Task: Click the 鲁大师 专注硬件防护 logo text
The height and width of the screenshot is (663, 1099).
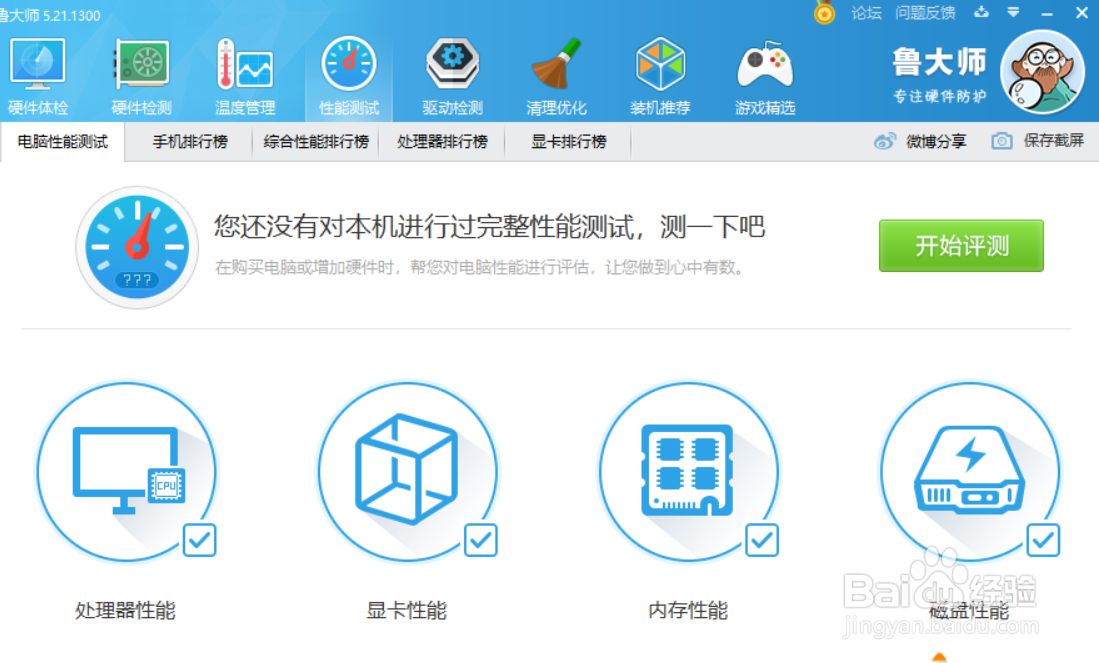Action: point(939,75)
